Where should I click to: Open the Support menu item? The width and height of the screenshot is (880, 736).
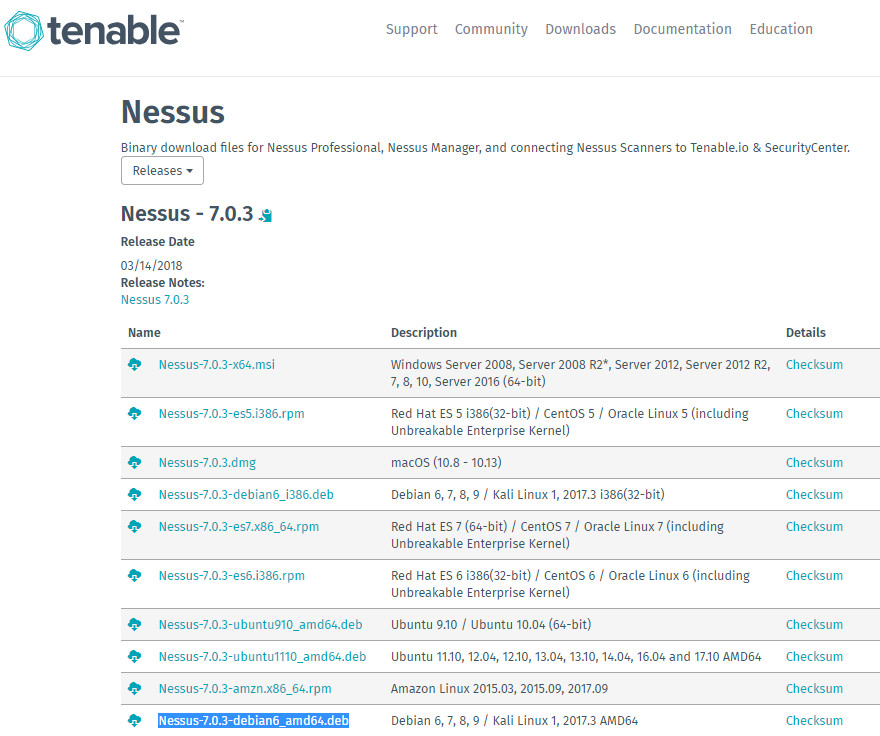pyautogui.click(x=411, y=29)
